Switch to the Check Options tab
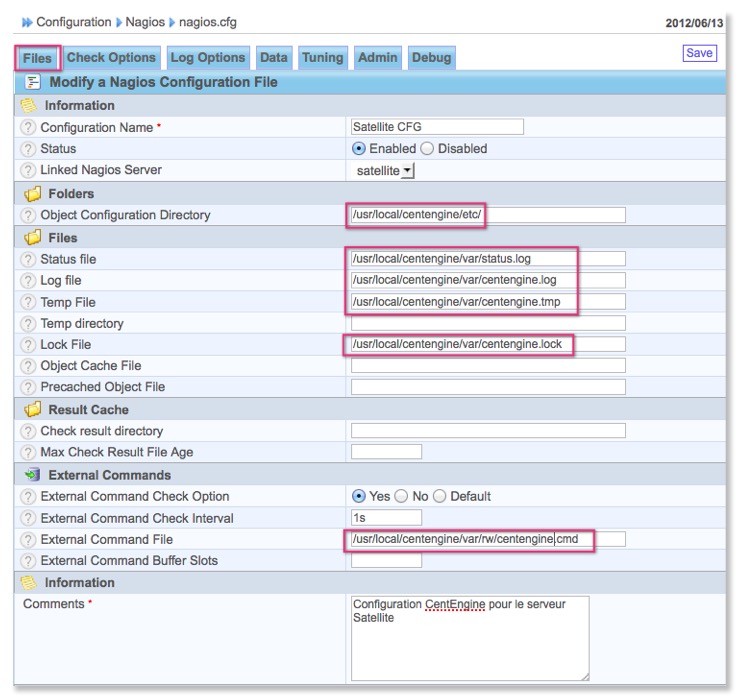The image size is (736, 696). point(111,59)
